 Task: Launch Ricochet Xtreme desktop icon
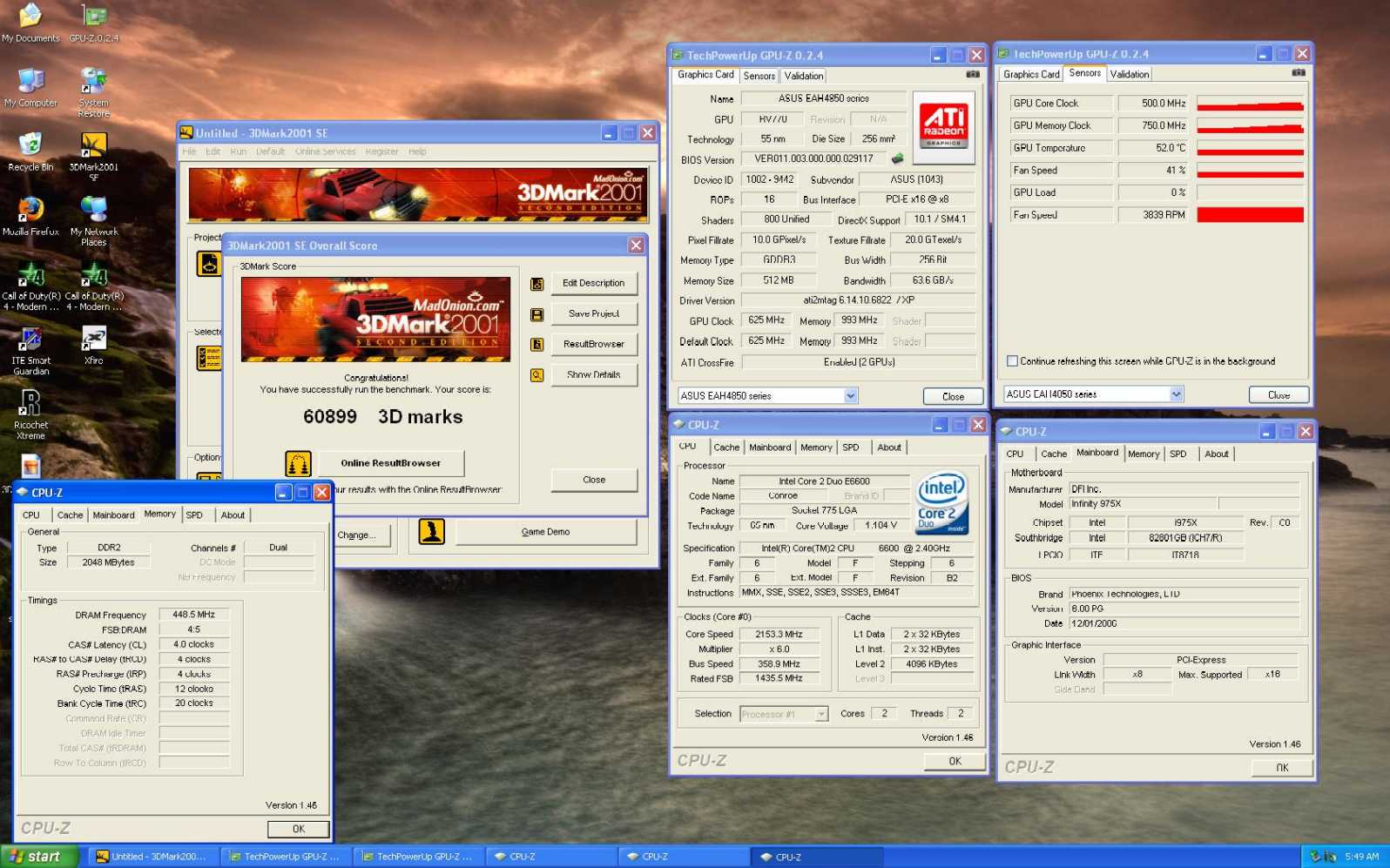[30, 415]
